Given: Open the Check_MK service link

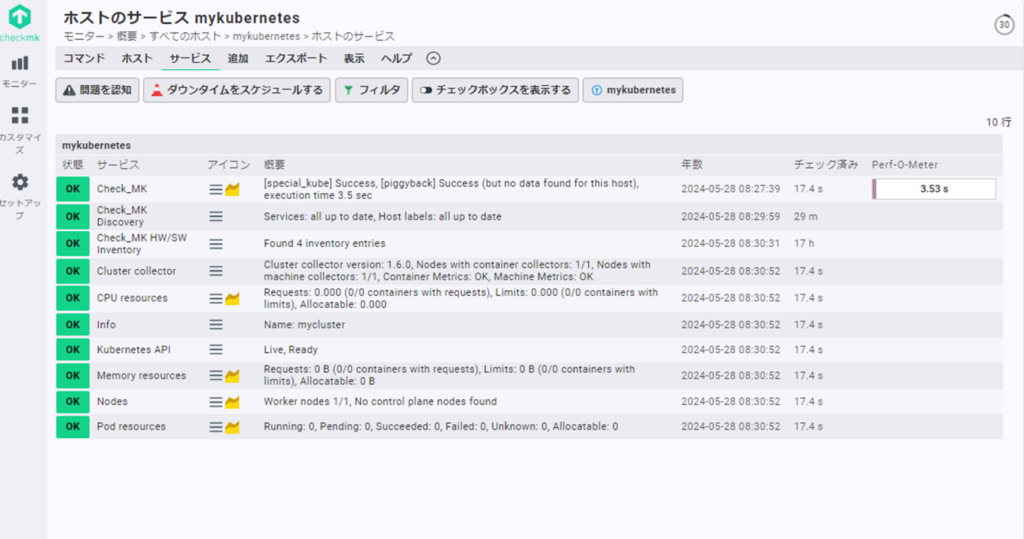Looking at the screenshot, I should 122,189.
